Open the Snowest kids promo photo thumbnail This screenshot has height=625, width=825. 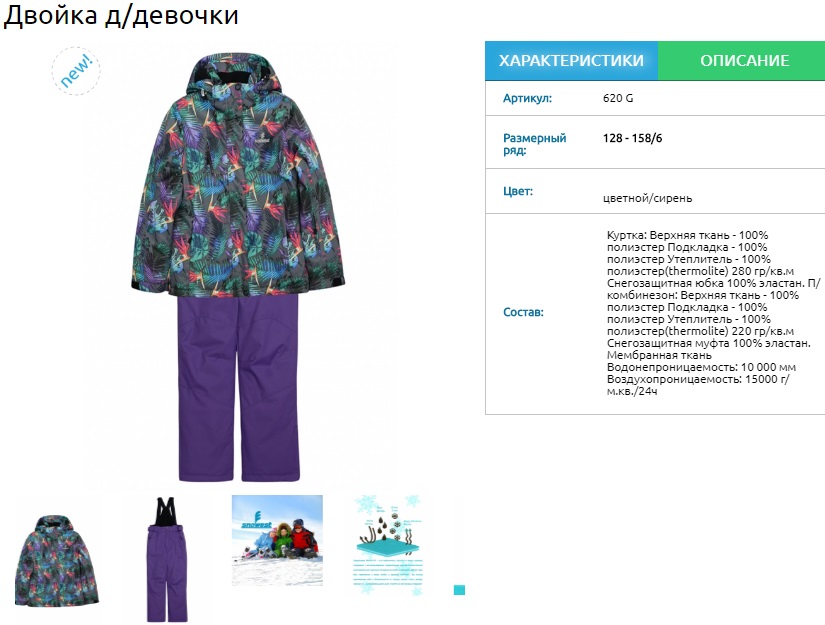tap(277, 540)
